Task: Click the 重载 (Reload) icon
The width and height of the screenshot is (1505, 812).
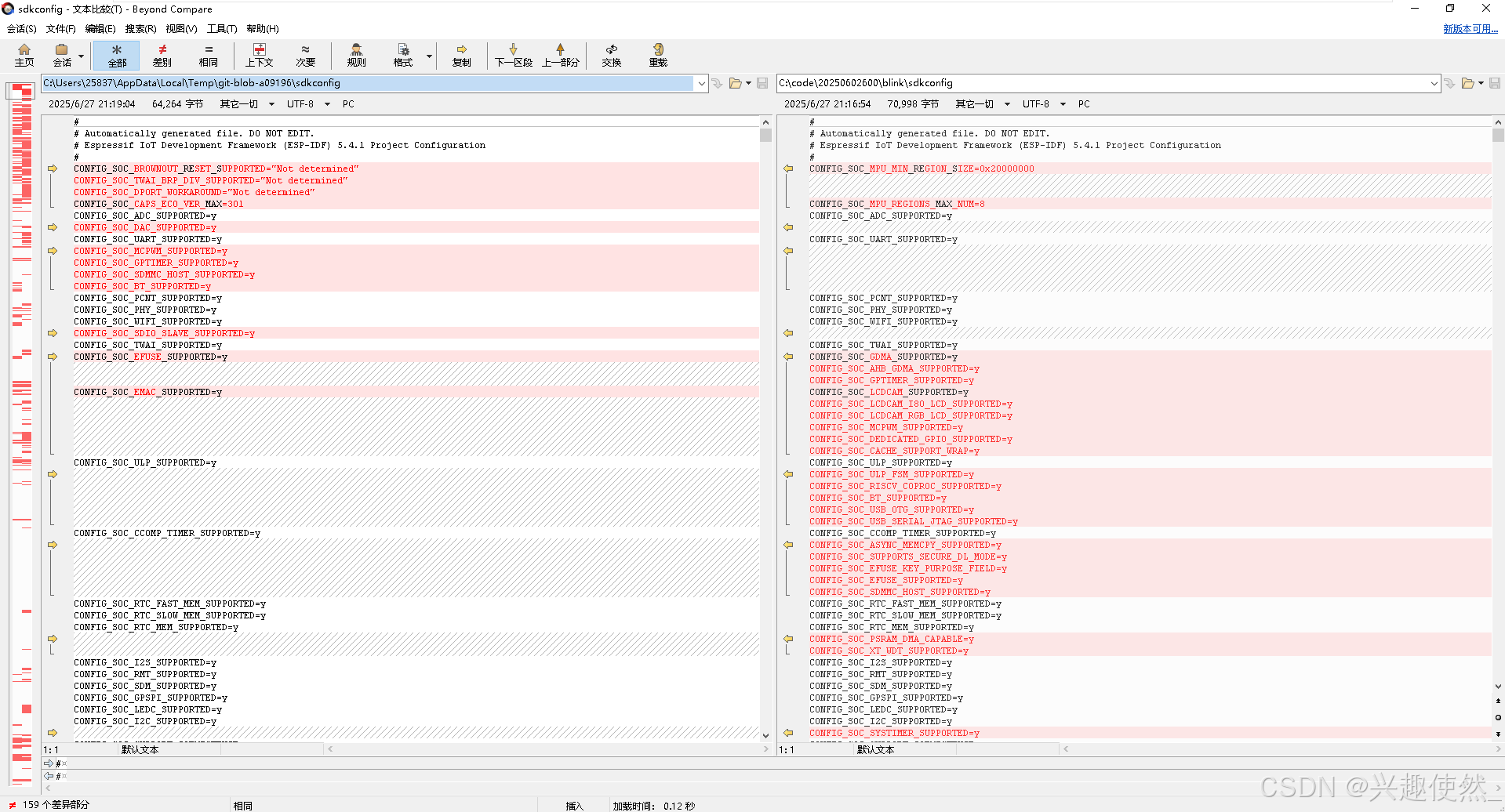Action: click(x=658, y=56)
